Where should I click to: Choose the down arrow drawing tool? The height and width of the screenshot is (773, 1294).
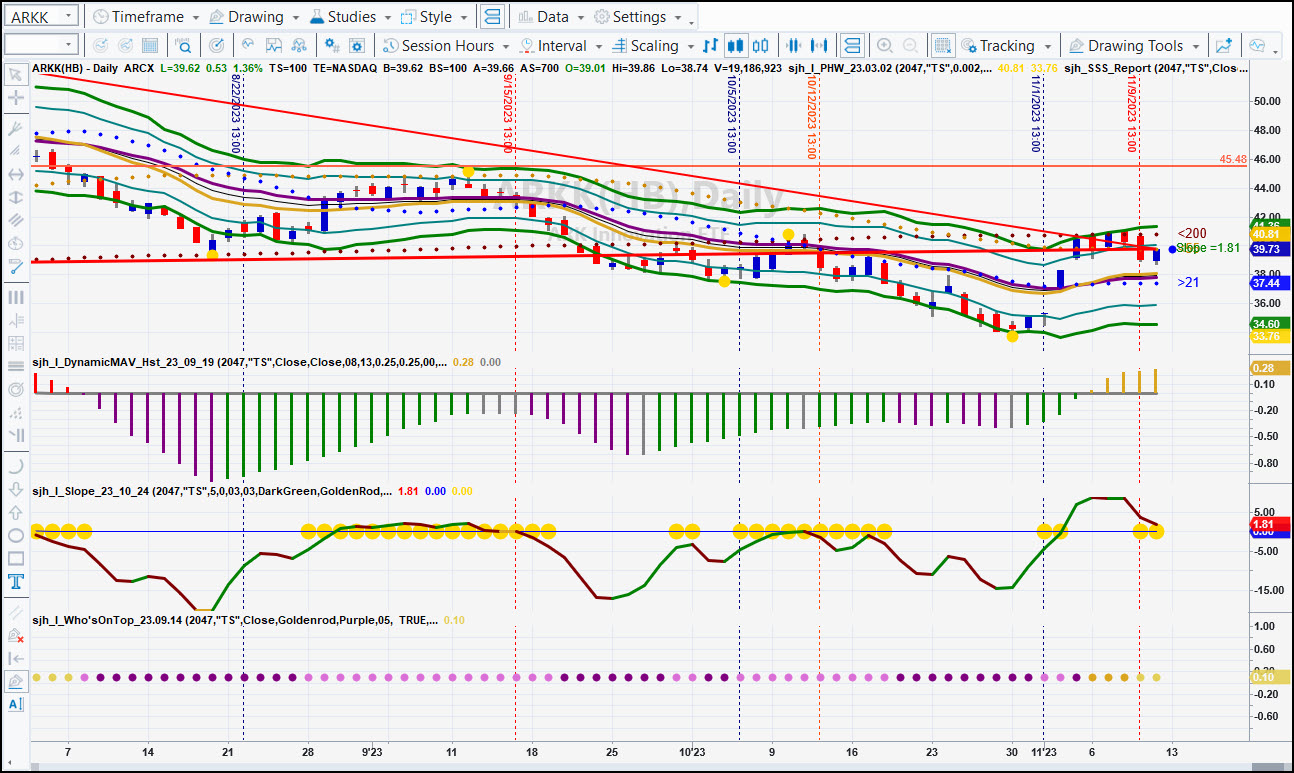point(15,489)
